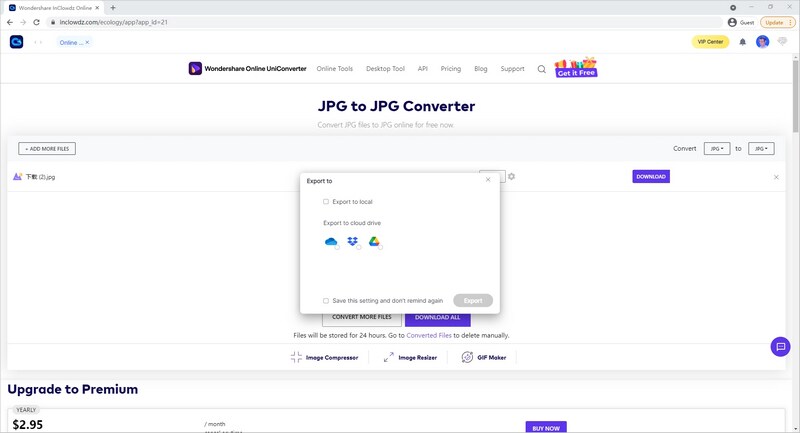This screenshot has width=800, height=433.
Task: Click Download All button
Action: click(438, 319)
